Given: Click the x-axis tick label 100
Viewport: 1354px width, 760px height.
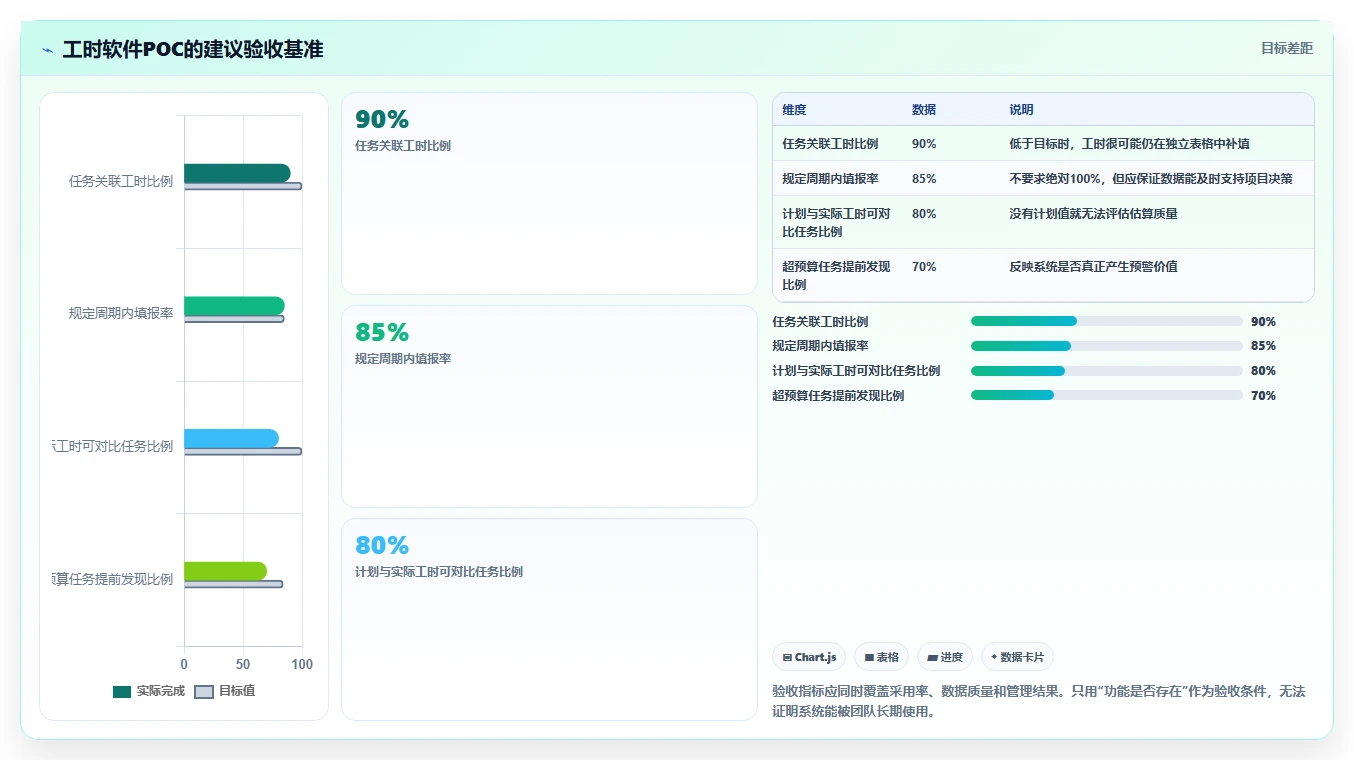Looking at the screenshot, I should tap(302, 664).
